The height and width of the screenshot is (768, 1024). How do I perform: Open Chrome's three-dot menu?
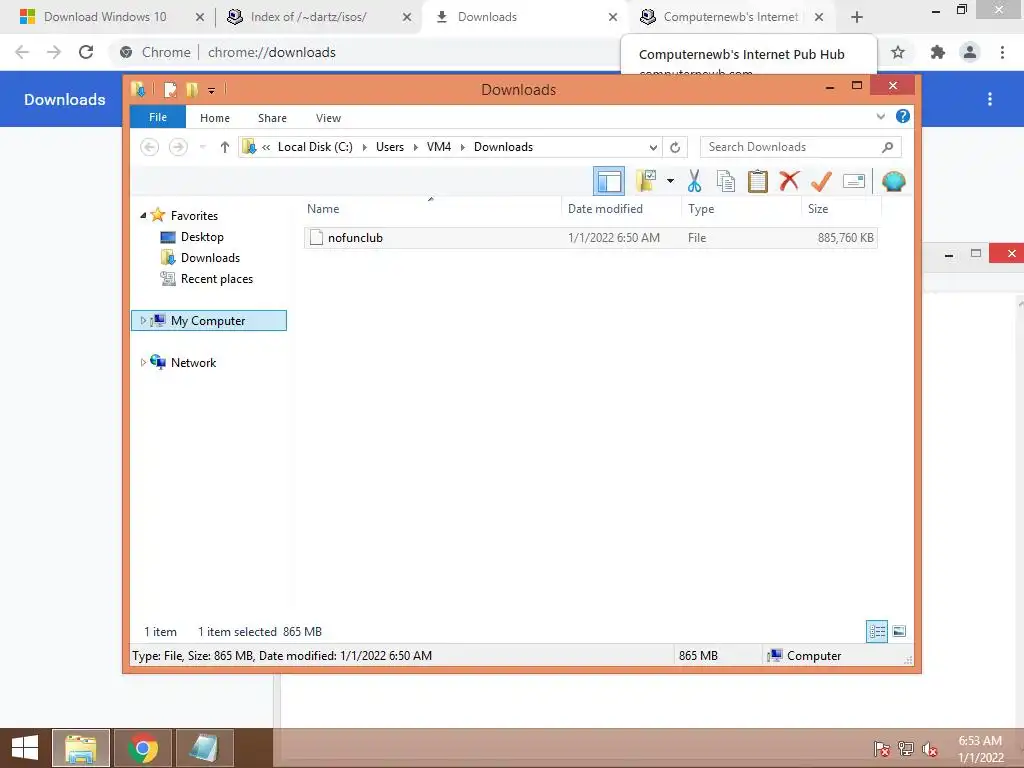click(1002, 52)
